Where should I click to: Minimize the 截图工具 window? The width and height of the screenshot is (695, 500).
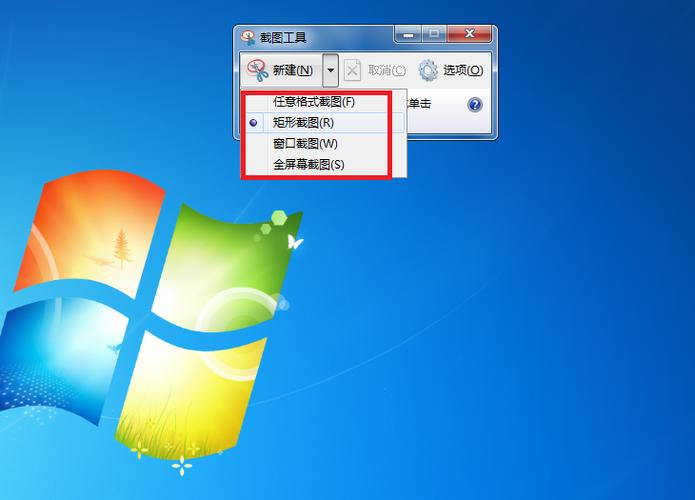pyautogui.click(x=408, y=34)
